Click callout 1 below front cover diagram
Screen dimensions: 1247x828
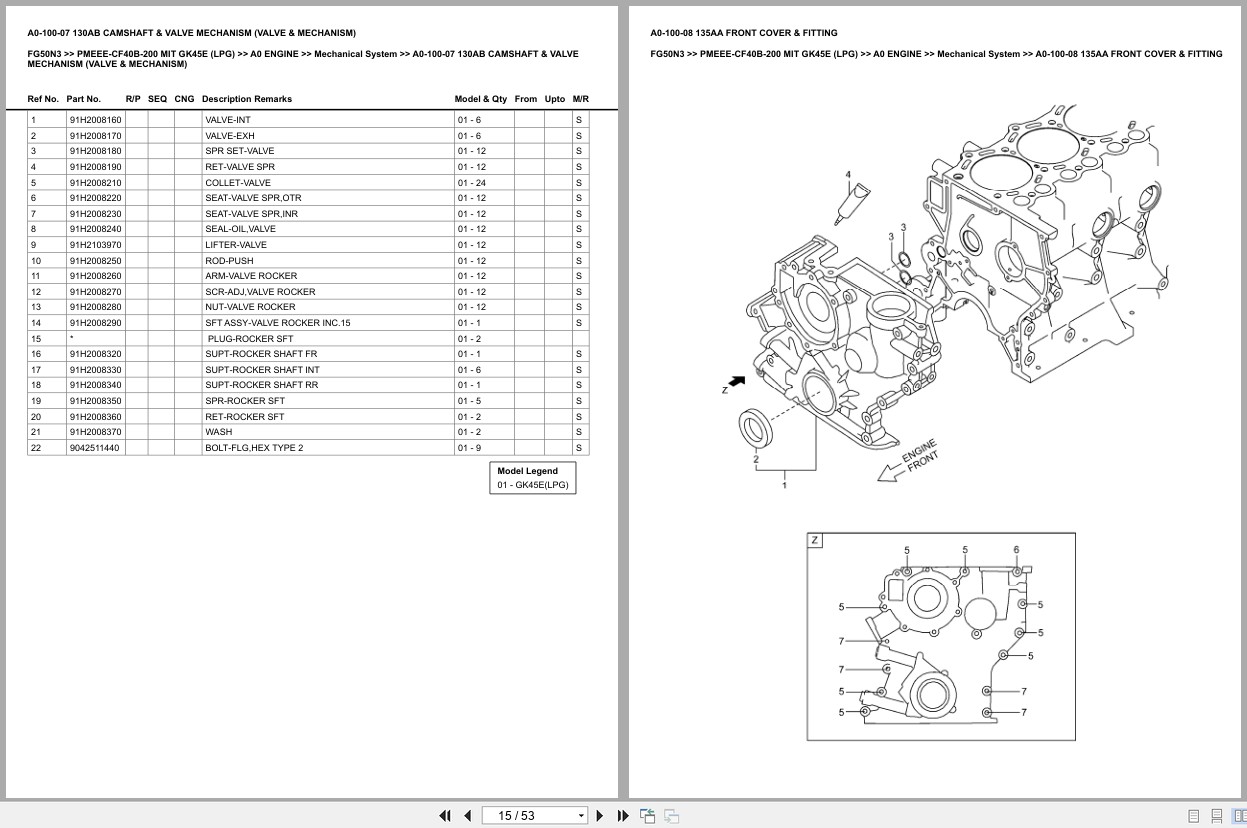(x=784, y=485)
